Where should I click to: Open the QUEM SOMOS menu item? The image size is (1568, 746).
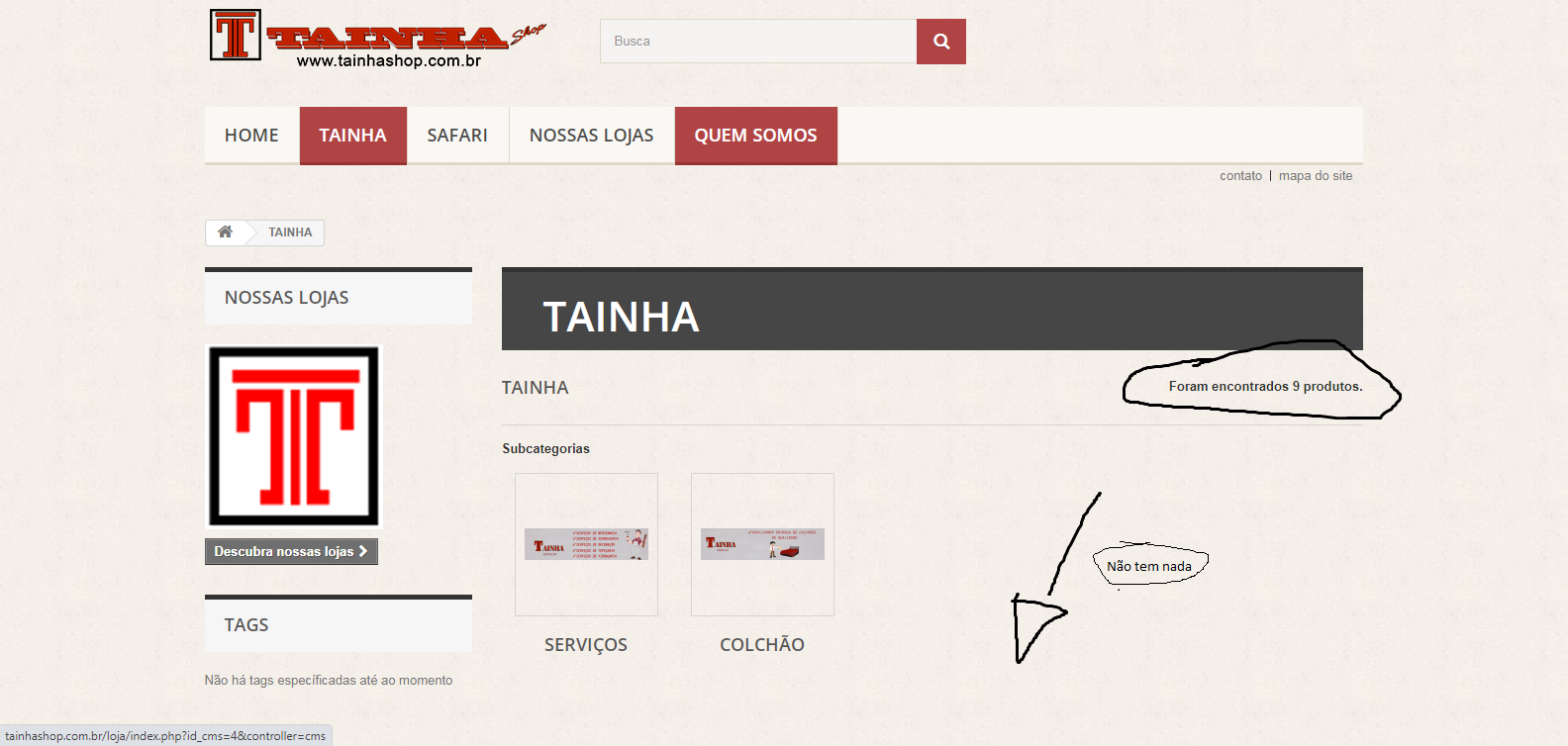tap(755, 136)
